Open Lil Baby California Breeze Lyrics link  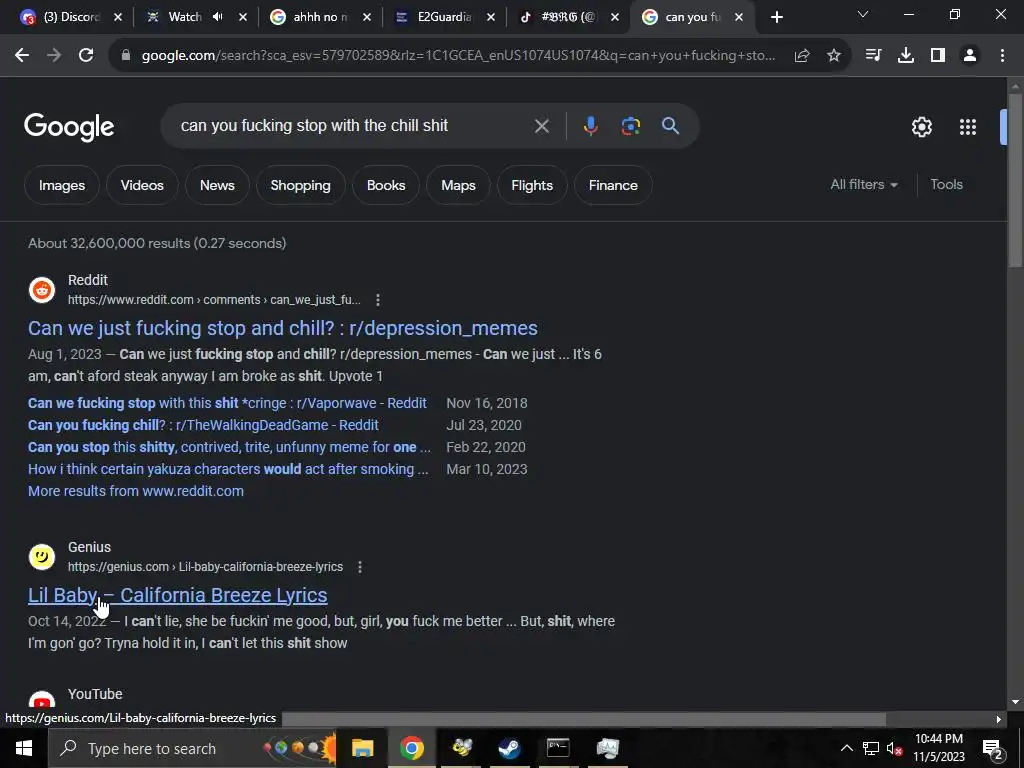[x=178, y=595]
